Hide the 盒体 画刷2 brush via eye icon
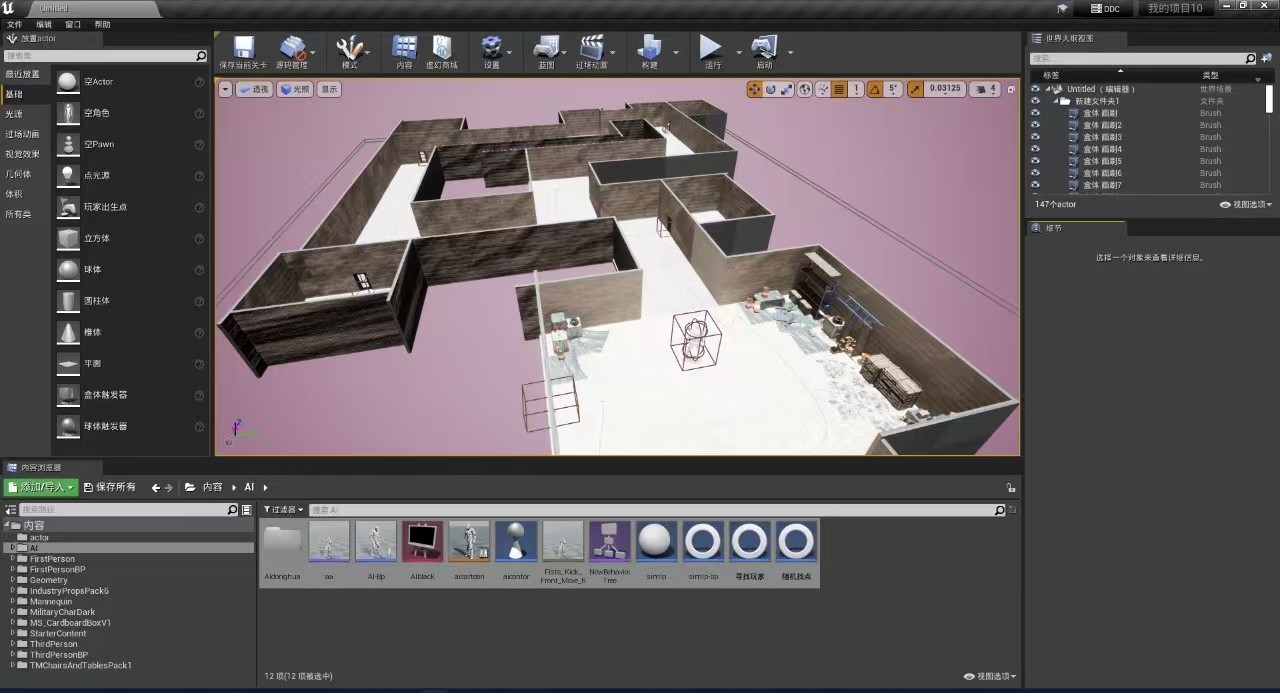 click(x=1035, y=125)
